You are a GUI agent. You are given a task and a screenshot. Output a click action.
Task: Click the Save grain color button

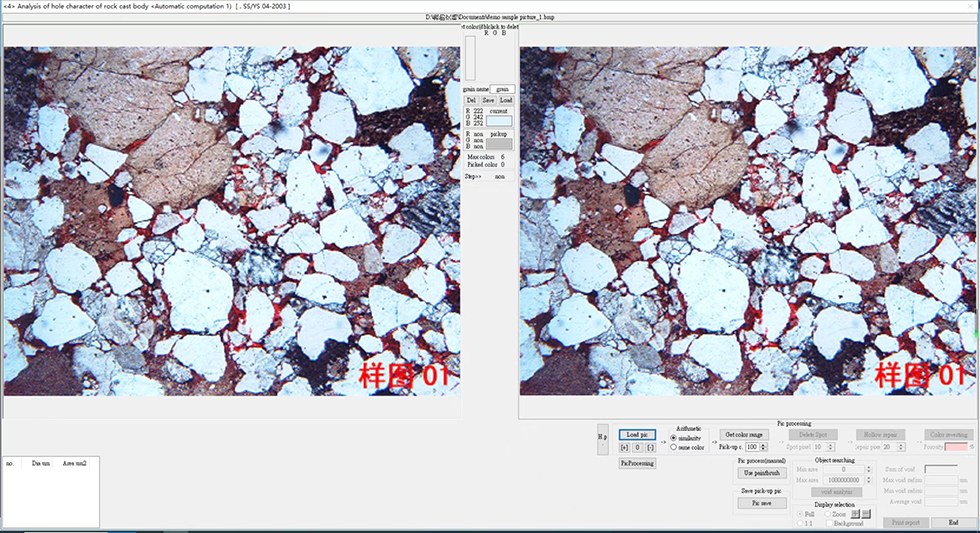(x=488, y=100)
